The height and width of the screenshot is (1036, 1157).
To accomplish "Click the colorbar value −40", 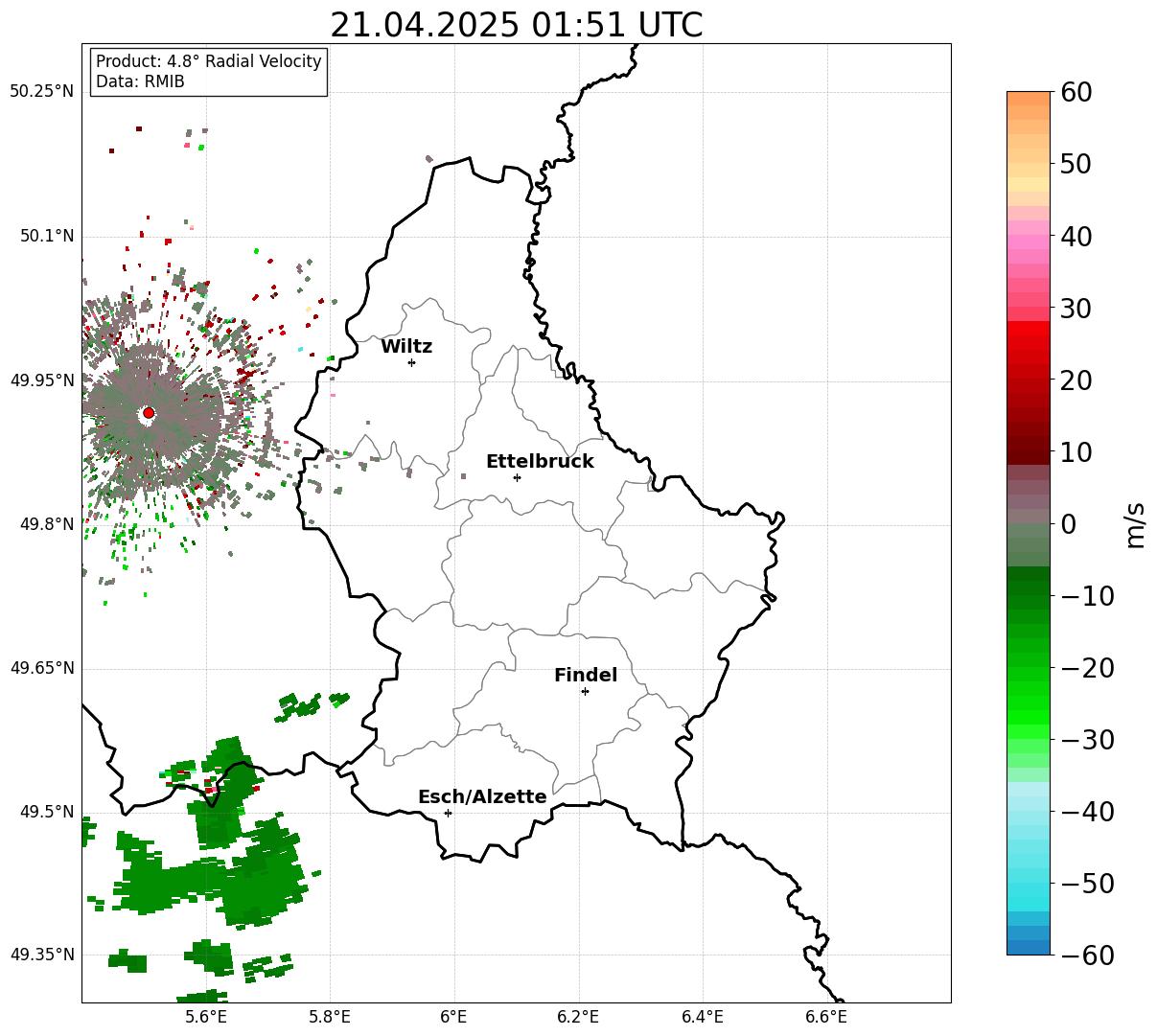I will 1087,812.
